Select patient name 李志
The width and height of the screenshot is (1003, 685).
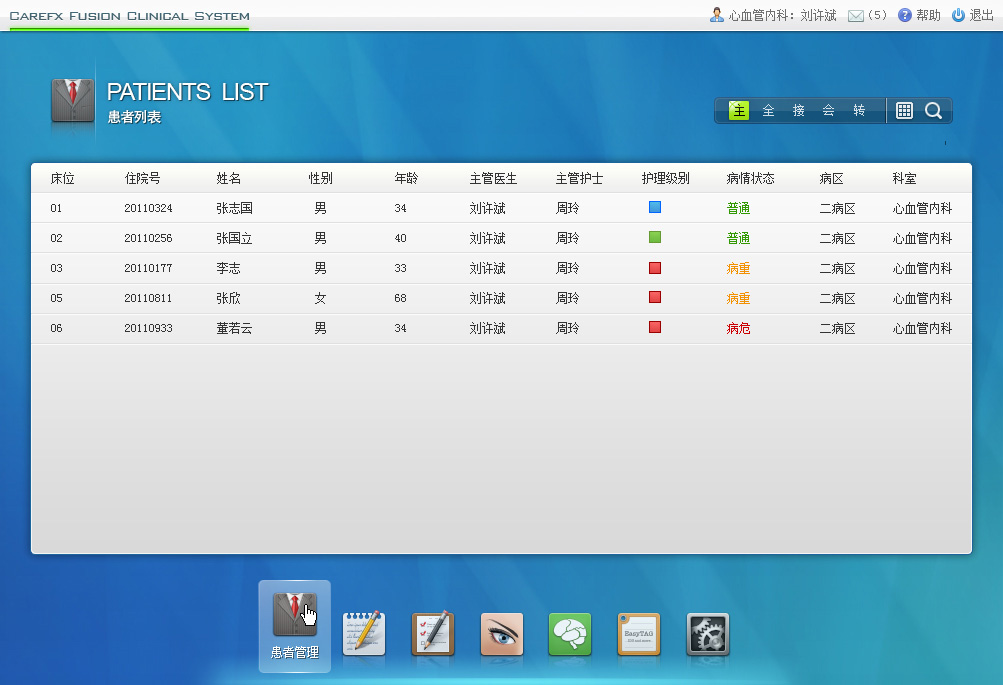coord(228,269)
